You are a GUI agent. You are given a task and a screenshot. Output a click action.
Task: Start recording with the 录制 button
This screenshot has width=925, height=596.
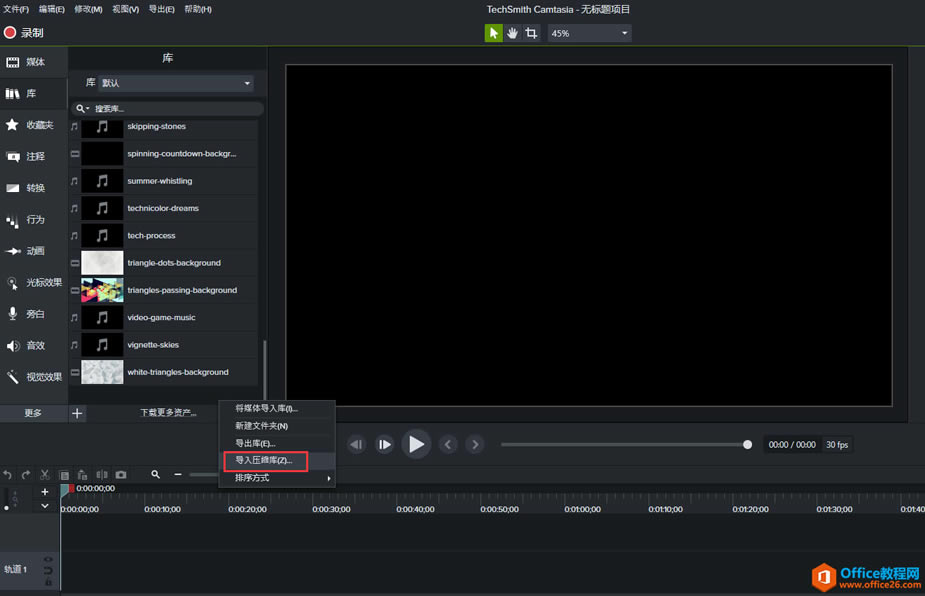24,33
